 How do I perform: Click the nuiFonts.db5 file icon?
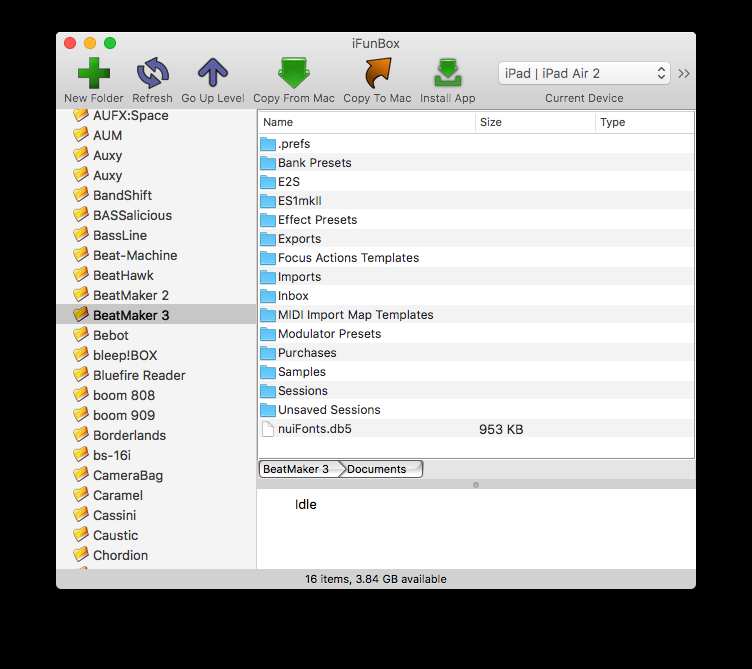coord(268,429)
